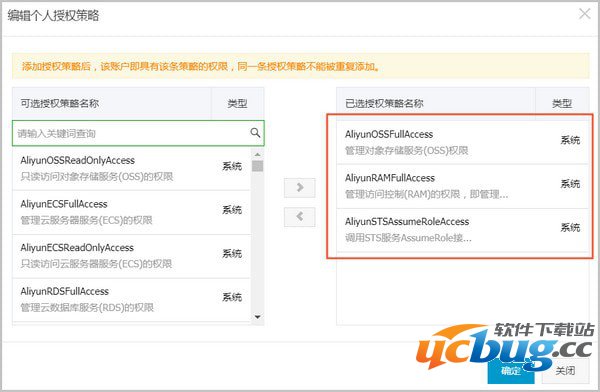Viewport: 600px width, 392px height.
Task: Close the dialog with the X icon
Action: coord(584,14)
